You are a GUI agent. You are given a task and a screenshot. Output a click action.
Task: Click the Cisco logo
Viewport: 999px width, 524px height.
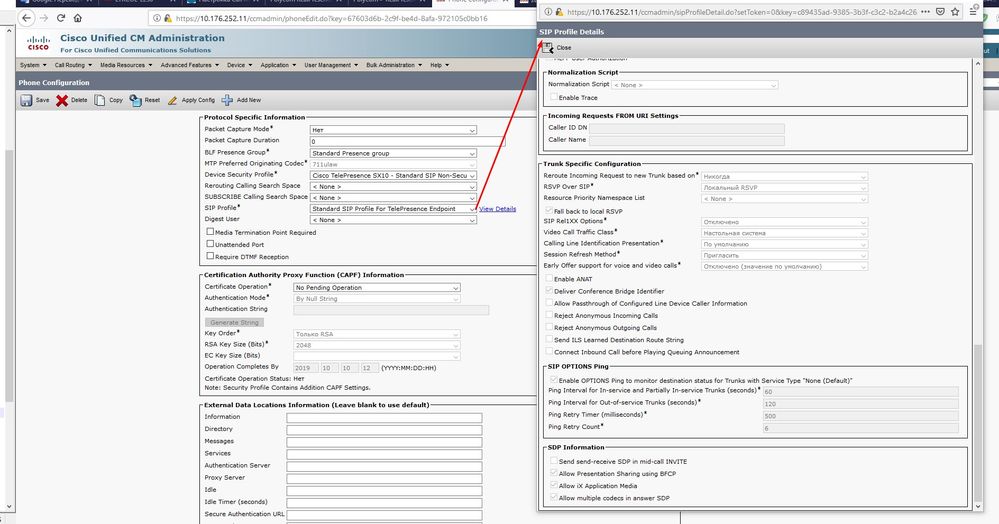(x=38, y=43)
